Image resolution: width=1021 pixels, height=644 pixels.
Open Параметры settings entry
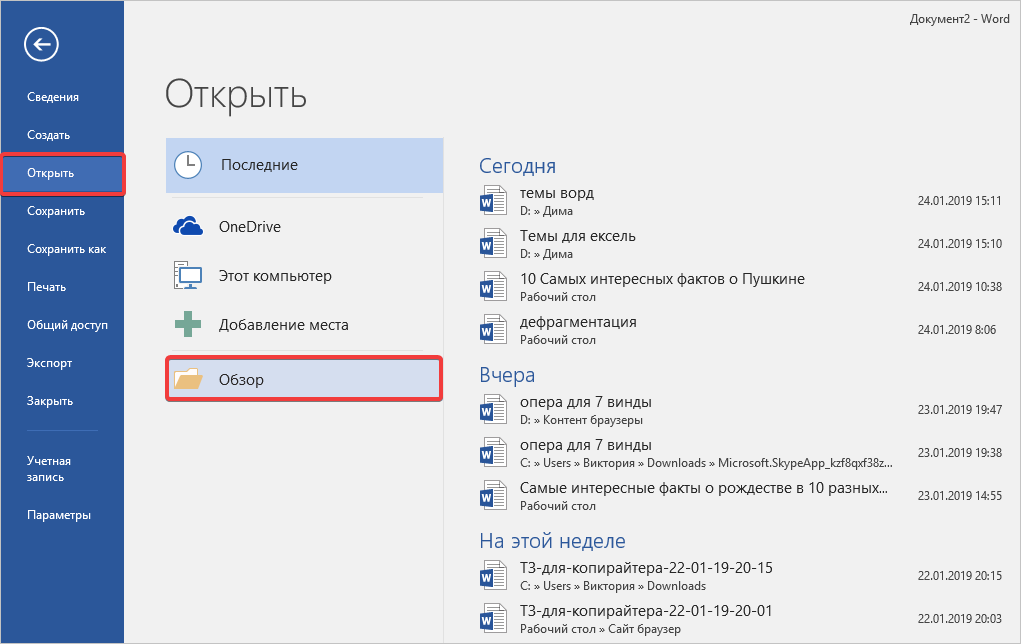pos(59,515)
